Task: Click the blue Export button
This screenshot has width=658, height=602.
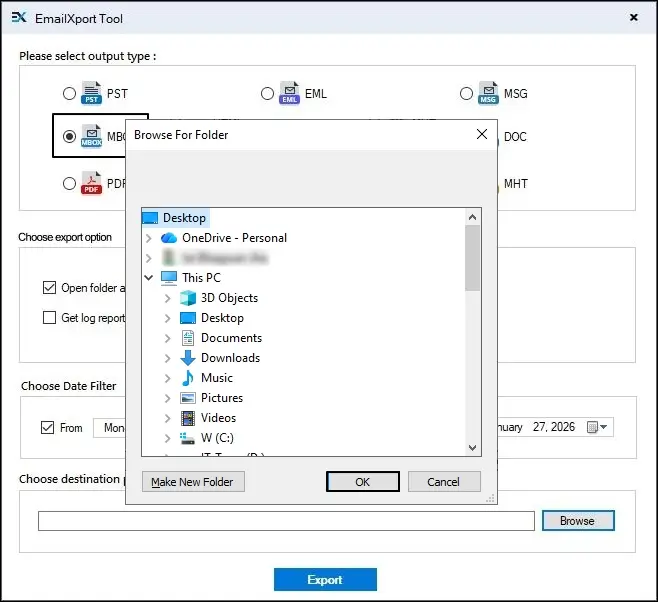Action: tap(325, 579)
